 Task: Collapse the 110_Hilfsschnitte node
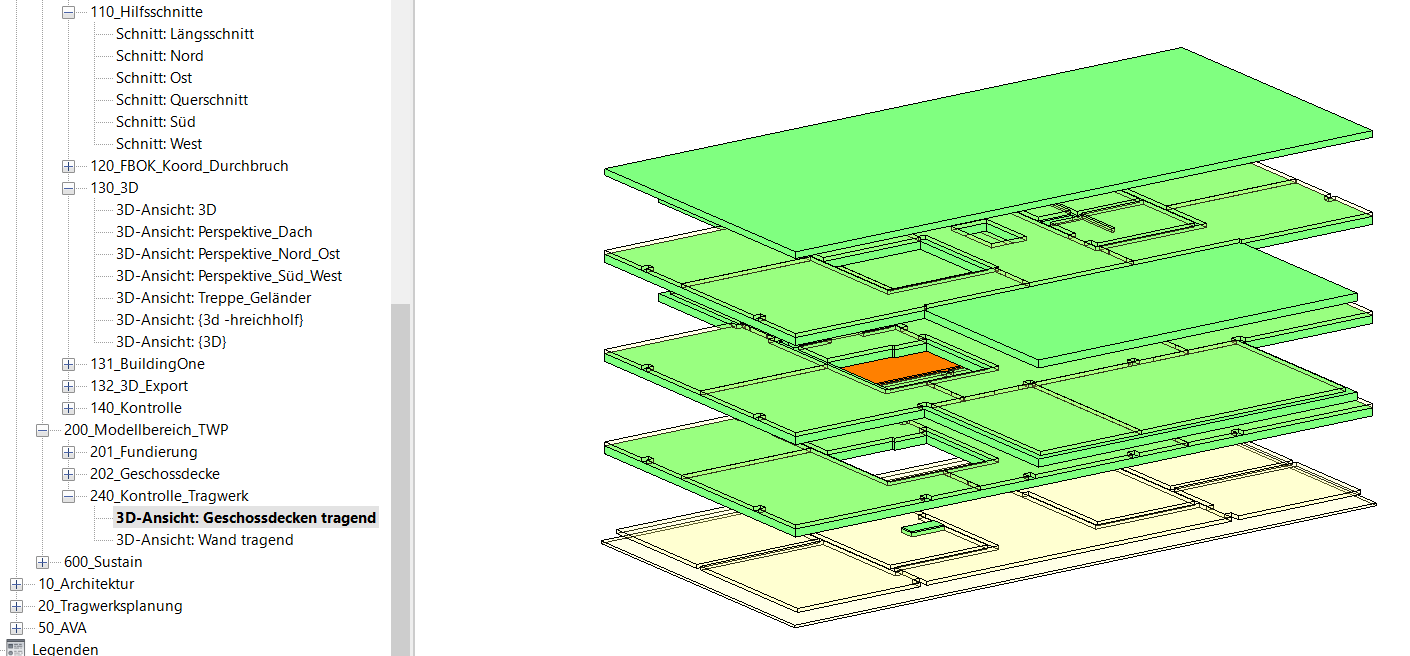coord(68,12)
